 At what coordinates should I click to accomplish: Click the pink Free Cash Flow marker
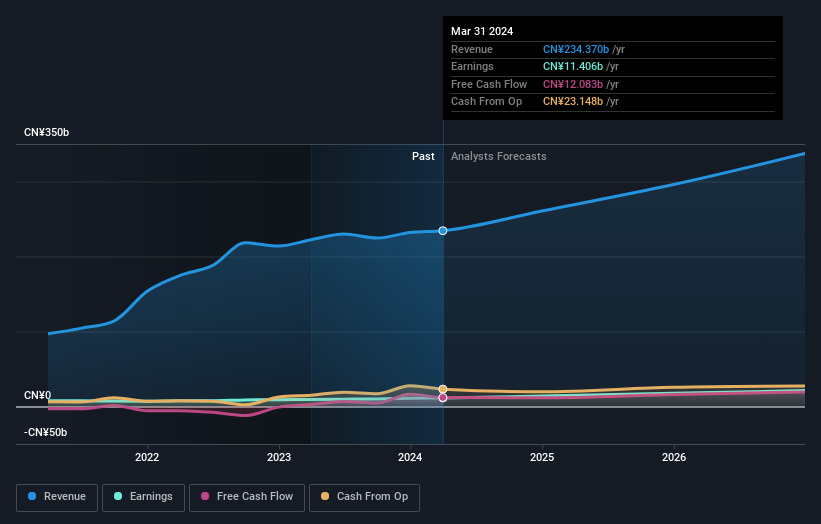(x=443, y=398)
